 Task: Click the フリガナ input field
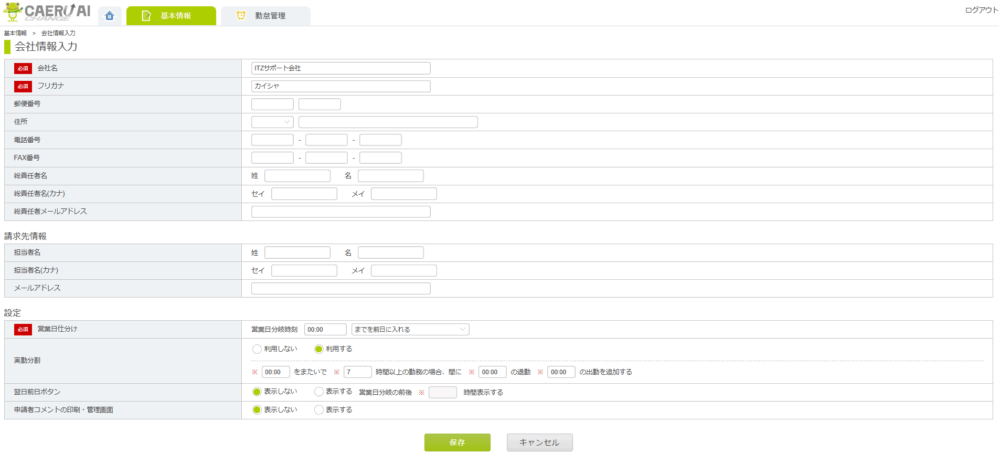pos(340,86)
